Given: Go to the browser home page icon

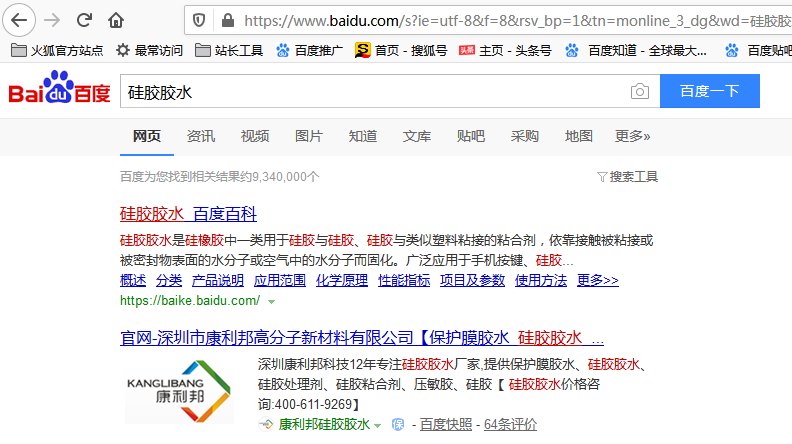Looking at the screenshot, I should (x=117, y=20).
